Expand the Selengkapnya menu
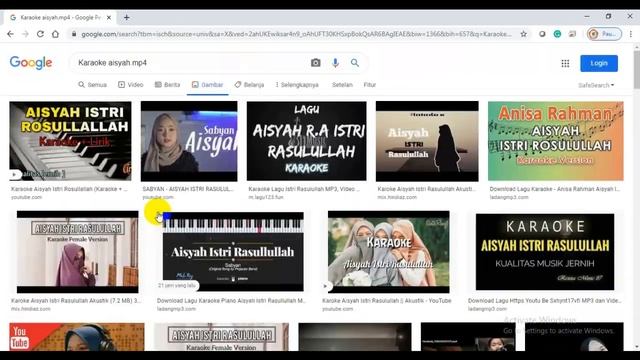 pyautogui.click(x=297, y=85)
